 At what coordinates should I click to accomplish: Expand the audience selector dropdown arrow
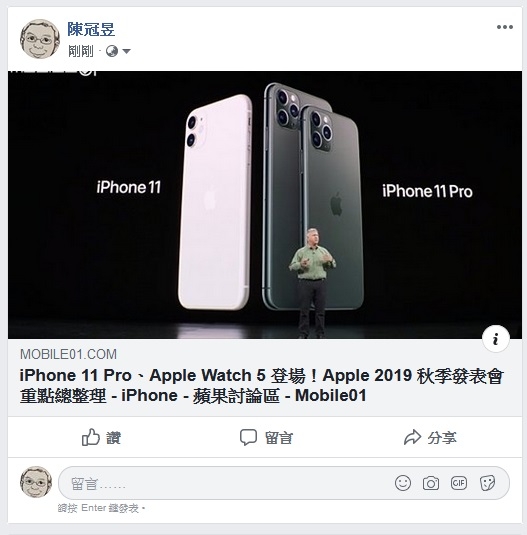(126, 52)
